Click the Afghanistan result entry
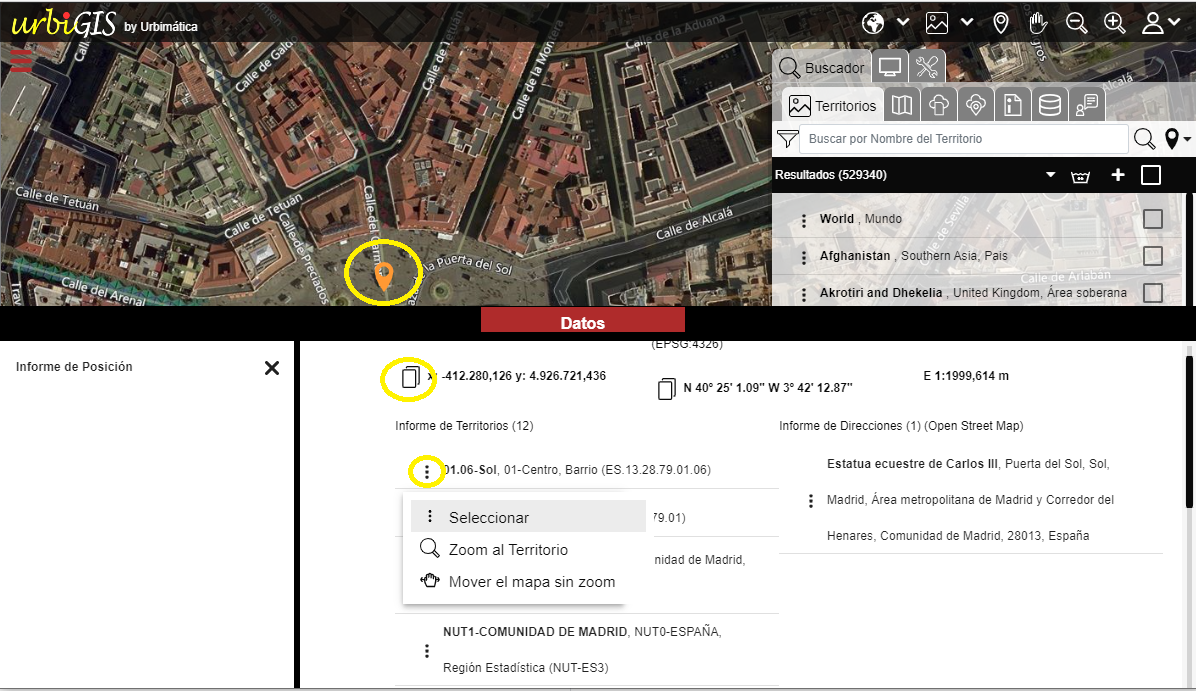The image size is (1196, 691). [x=913, y=256]
